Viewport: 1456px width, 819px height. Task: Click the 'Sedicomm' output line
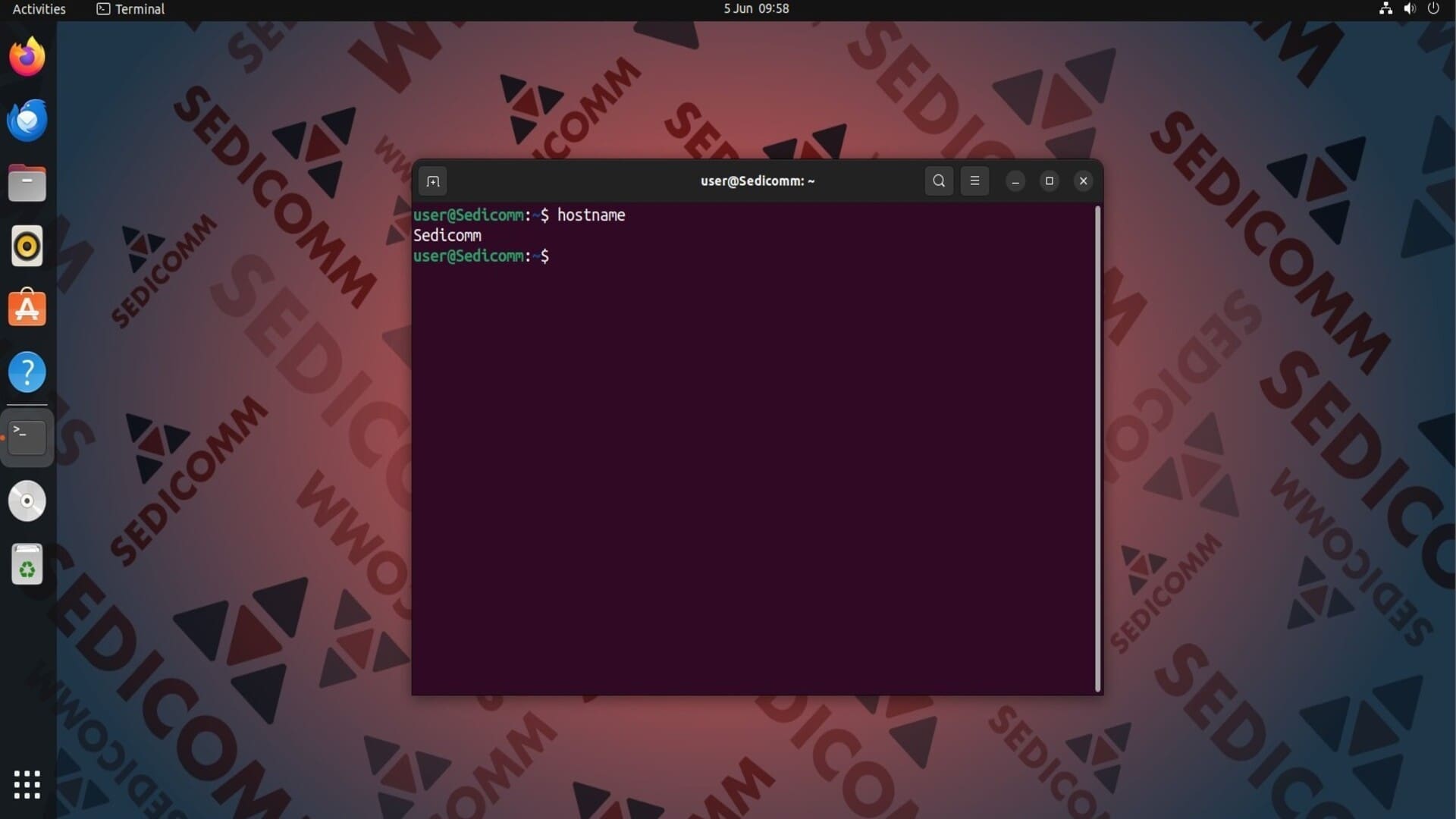click(x=447, y=236)
